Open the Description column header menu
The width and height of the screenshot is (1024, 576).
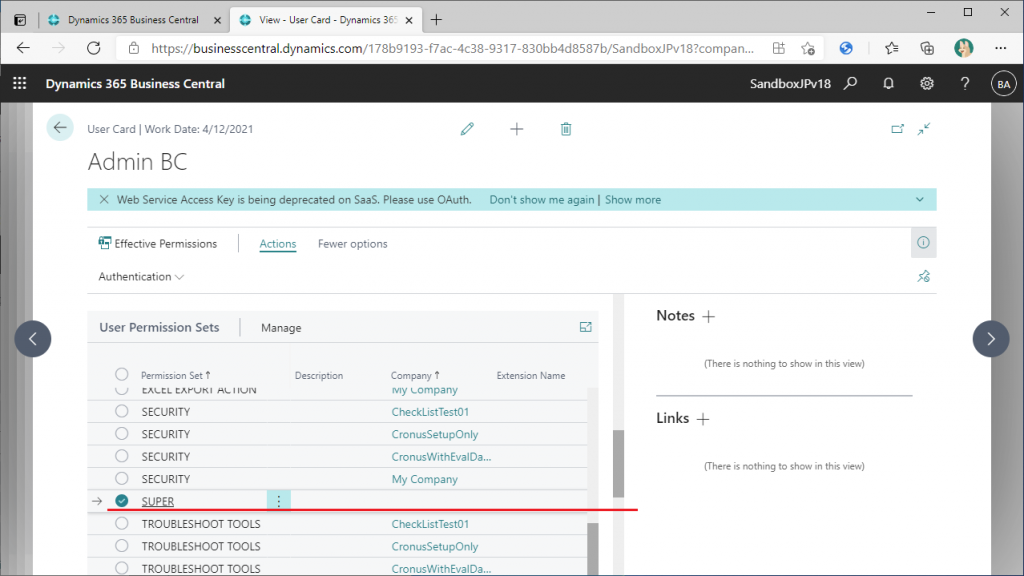click(319, 376)
